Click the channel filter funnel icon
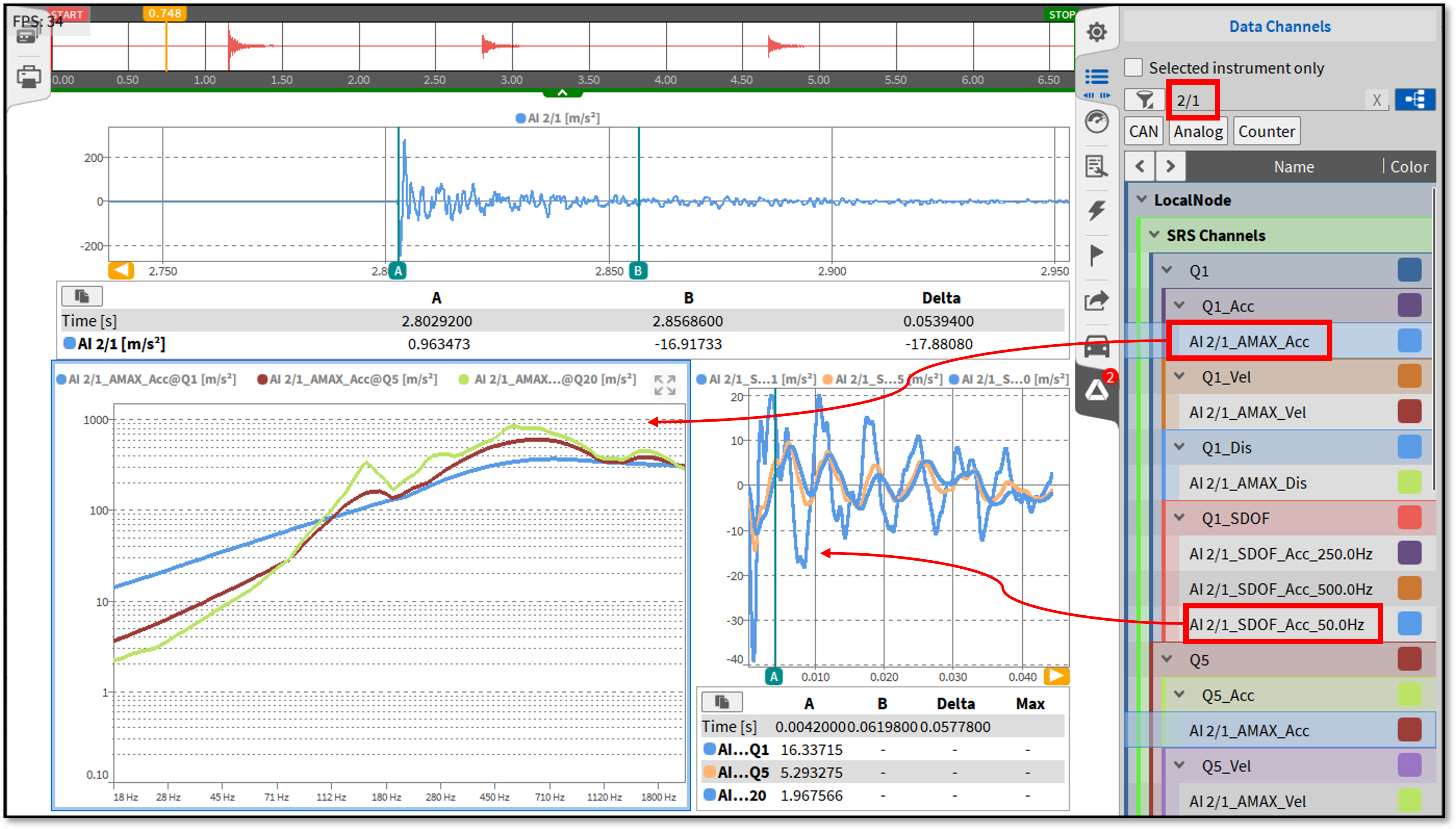Viewport: 1456px width, 829px height. [x=1144, y=100]
